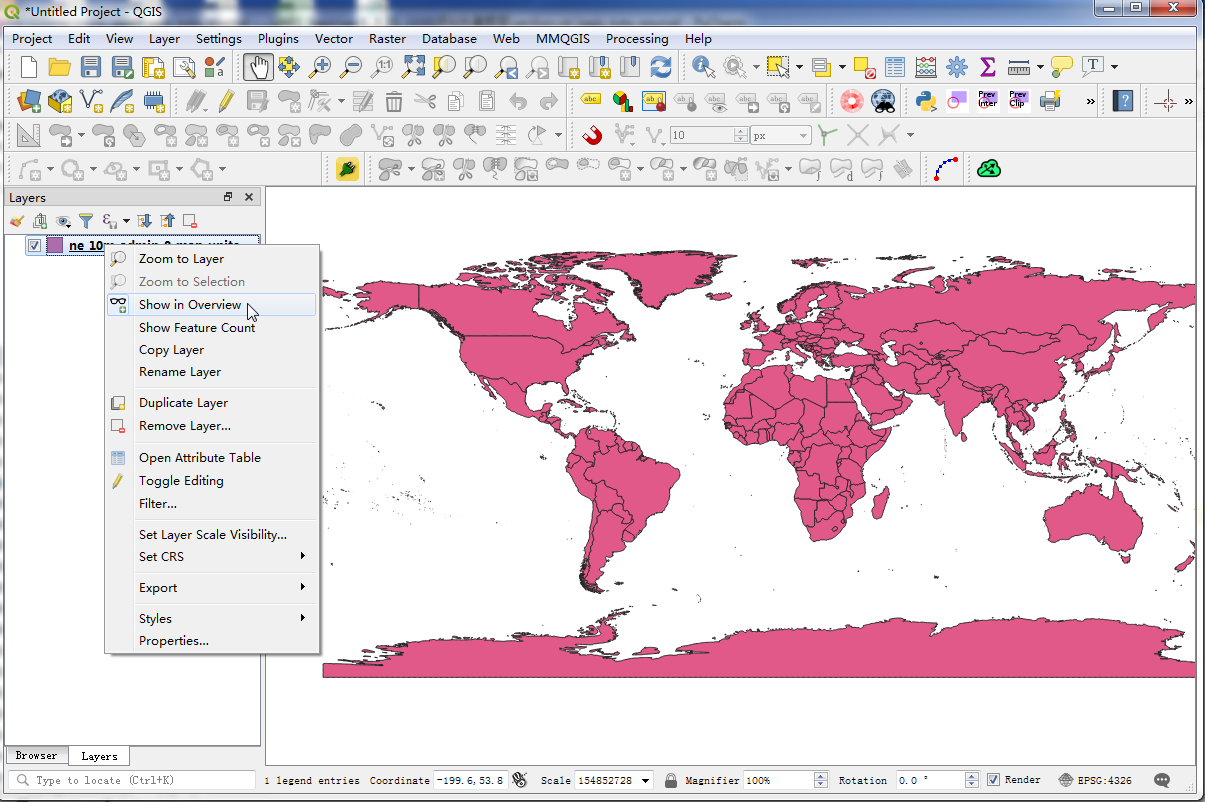1205x802 pixels.
Task: Click the Rotation spin box stepper
Action: (971, 780)
